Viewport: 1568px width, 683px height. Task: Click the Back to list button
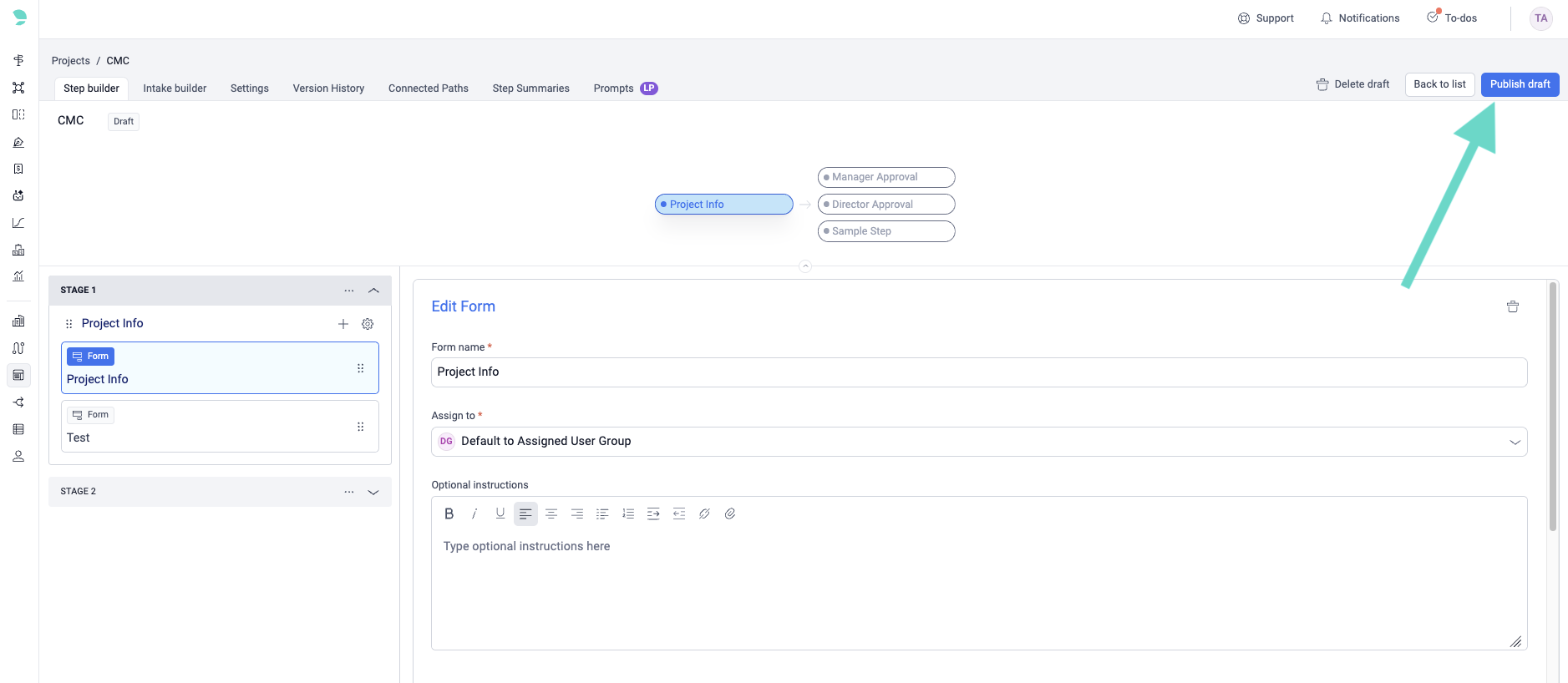tap(1439, 84)
